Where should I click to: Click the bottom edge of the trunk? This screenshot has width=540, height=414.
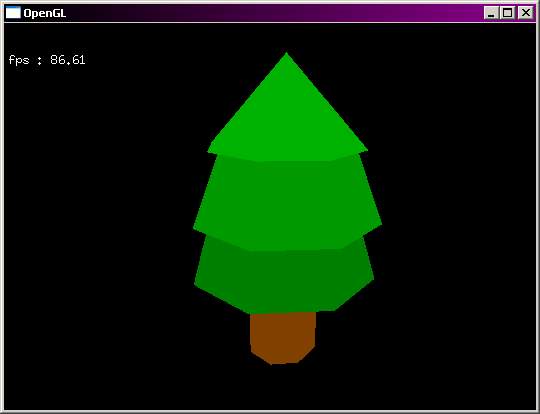(282, 363)
